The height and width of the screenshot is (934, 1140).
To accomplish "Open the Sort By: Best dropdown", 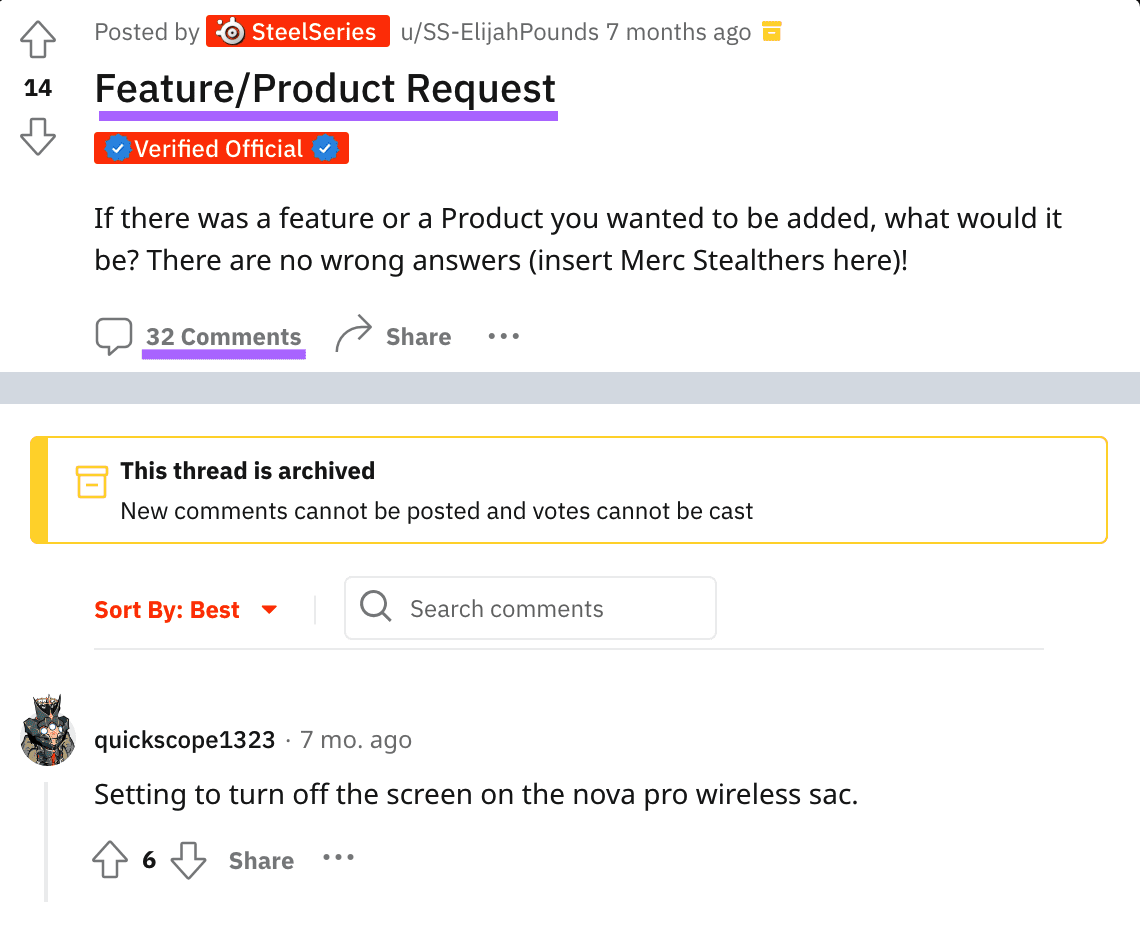I will point(167,610).
